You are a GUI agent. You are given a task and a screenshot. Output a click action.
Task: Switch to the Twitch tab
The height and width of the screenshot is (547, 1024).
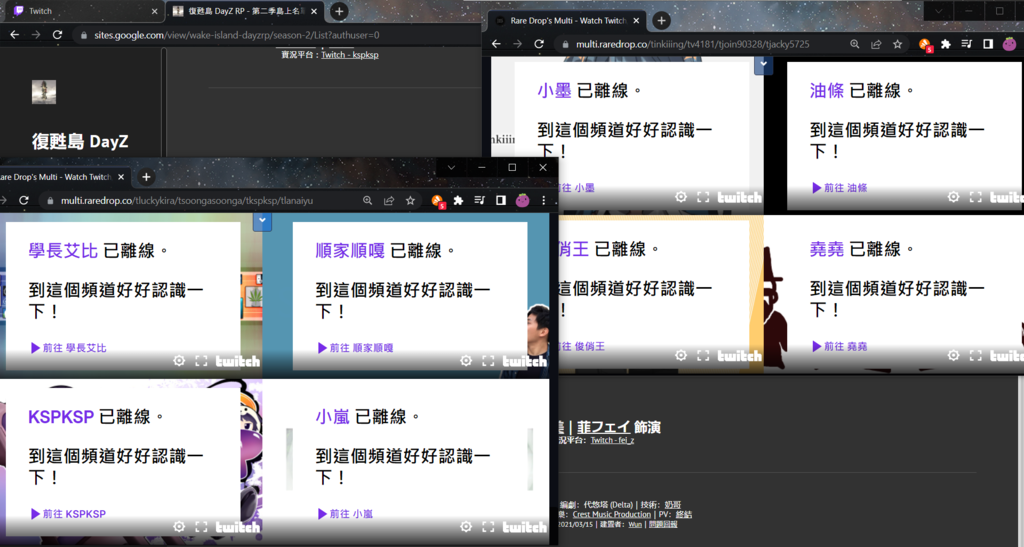(83, 11)
